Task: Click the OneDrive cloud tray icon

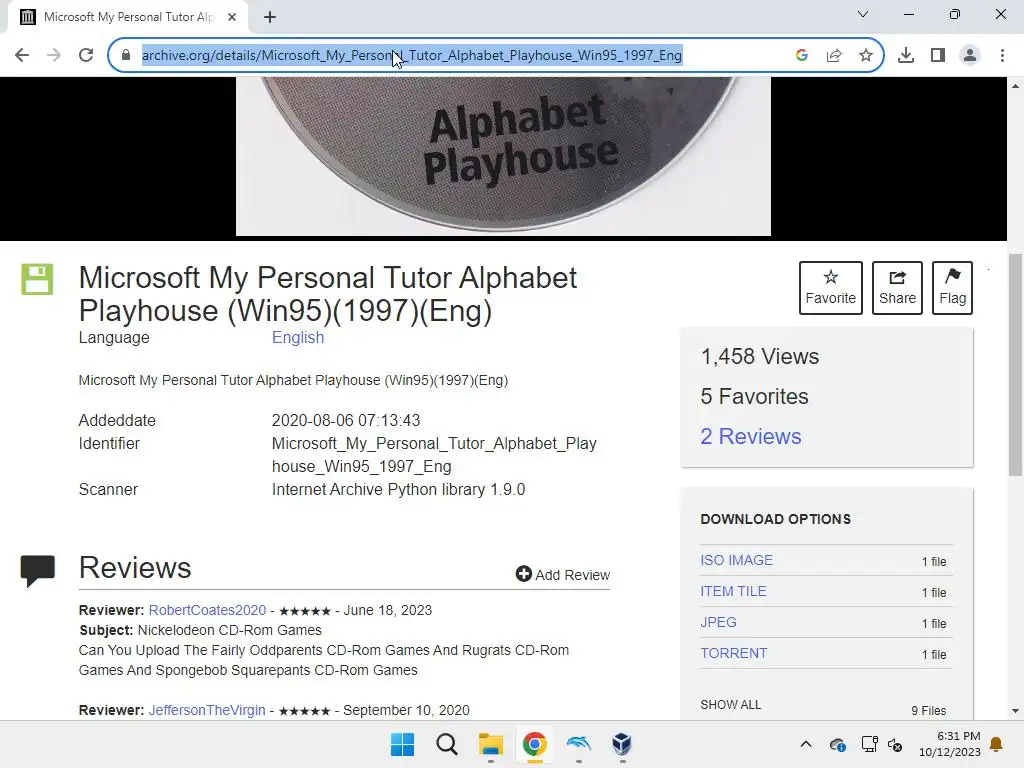Action: click(837, 744)
